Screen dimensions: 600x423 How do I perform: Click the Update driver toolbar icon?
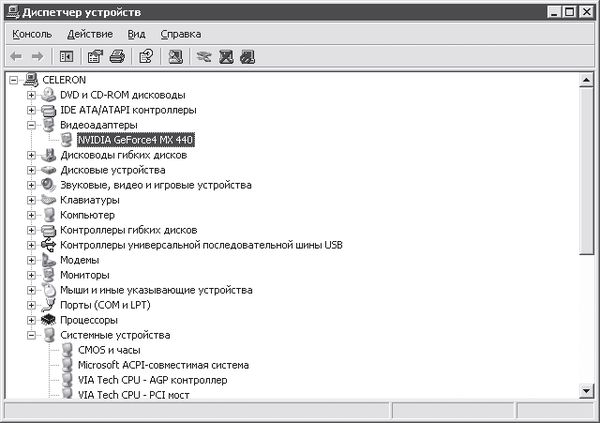click(x=205, y=56)
